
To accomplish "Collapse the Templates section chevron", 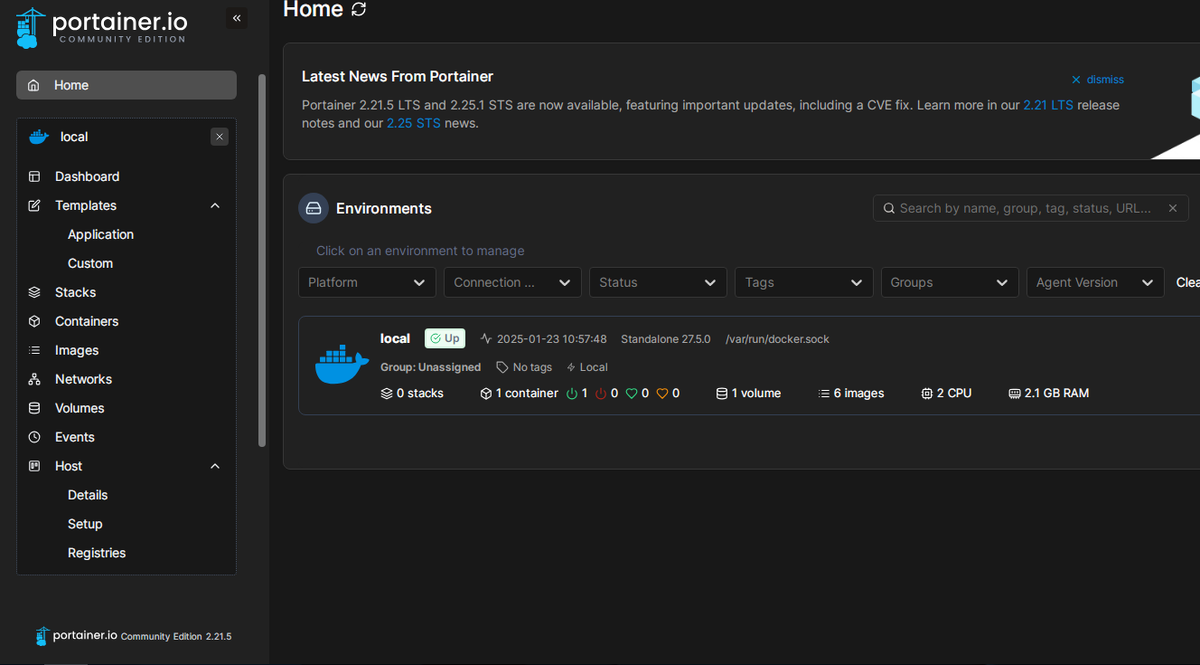I will pyautogui.click(x=215, y=205).
